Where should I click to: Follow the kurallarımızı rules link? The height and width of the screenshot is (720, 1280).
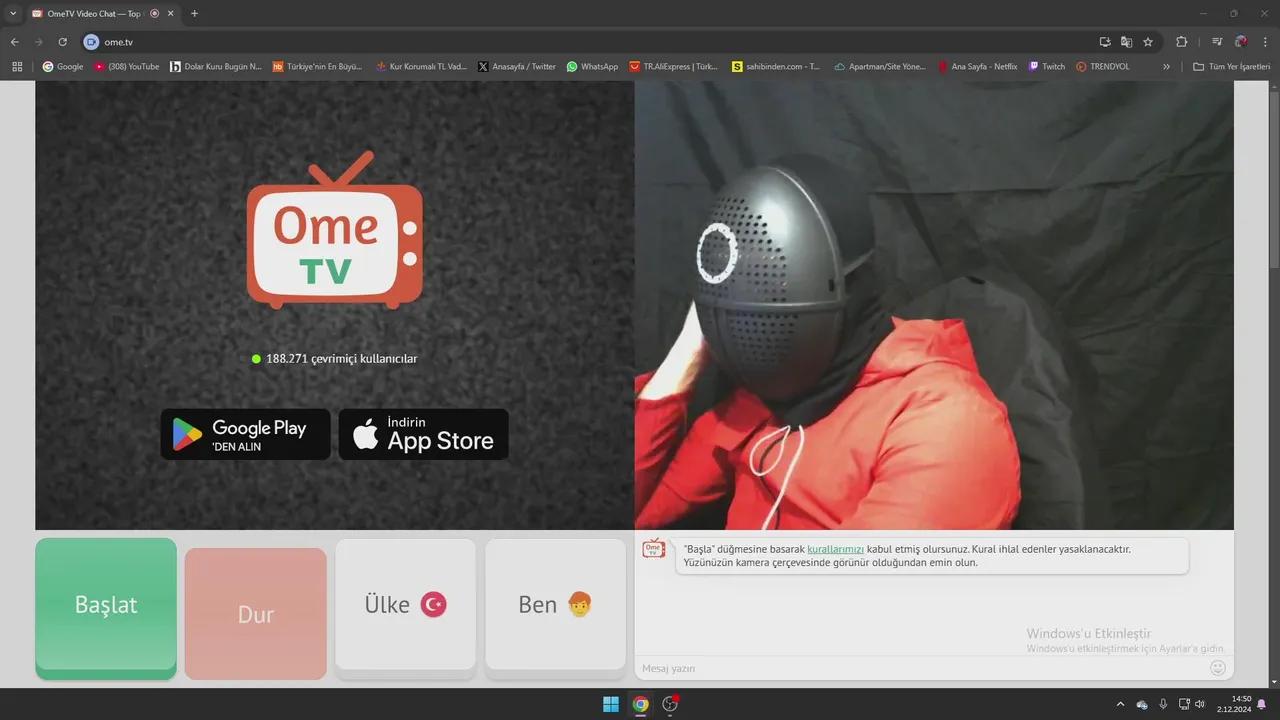click(836, 549)
